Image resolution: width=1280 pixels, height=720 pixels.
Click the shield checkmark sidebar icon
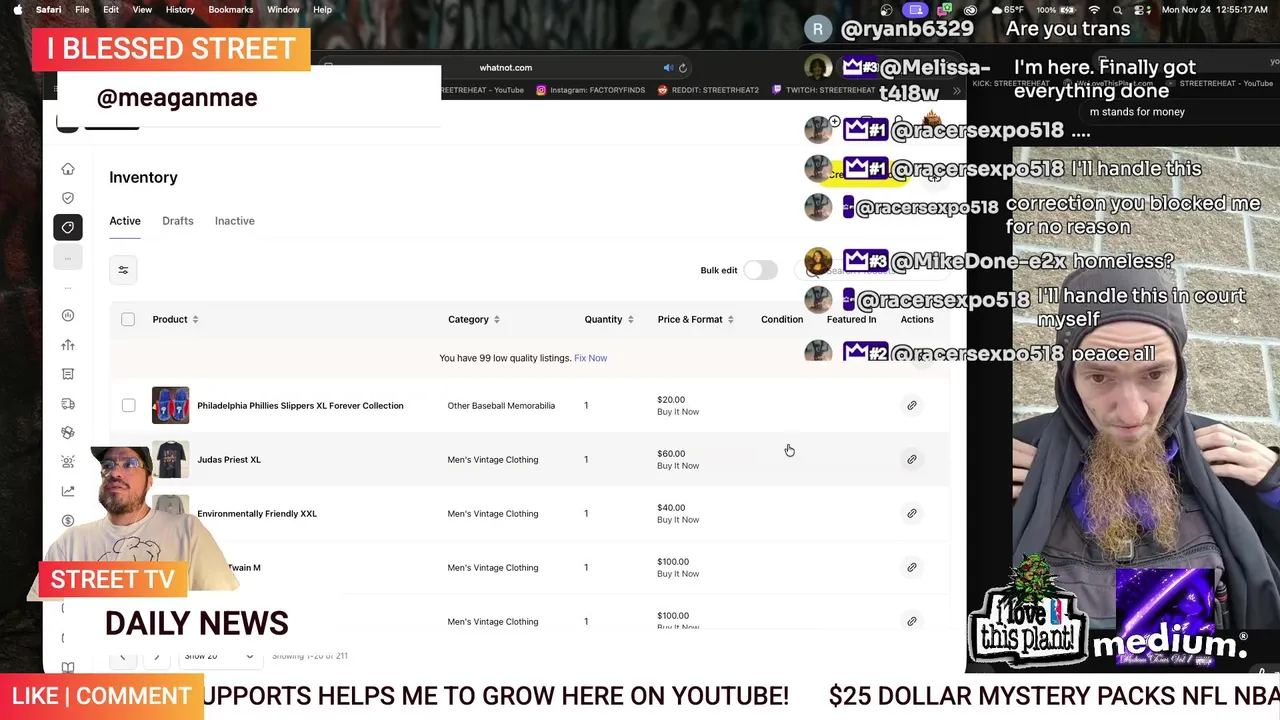pos(68,198)
